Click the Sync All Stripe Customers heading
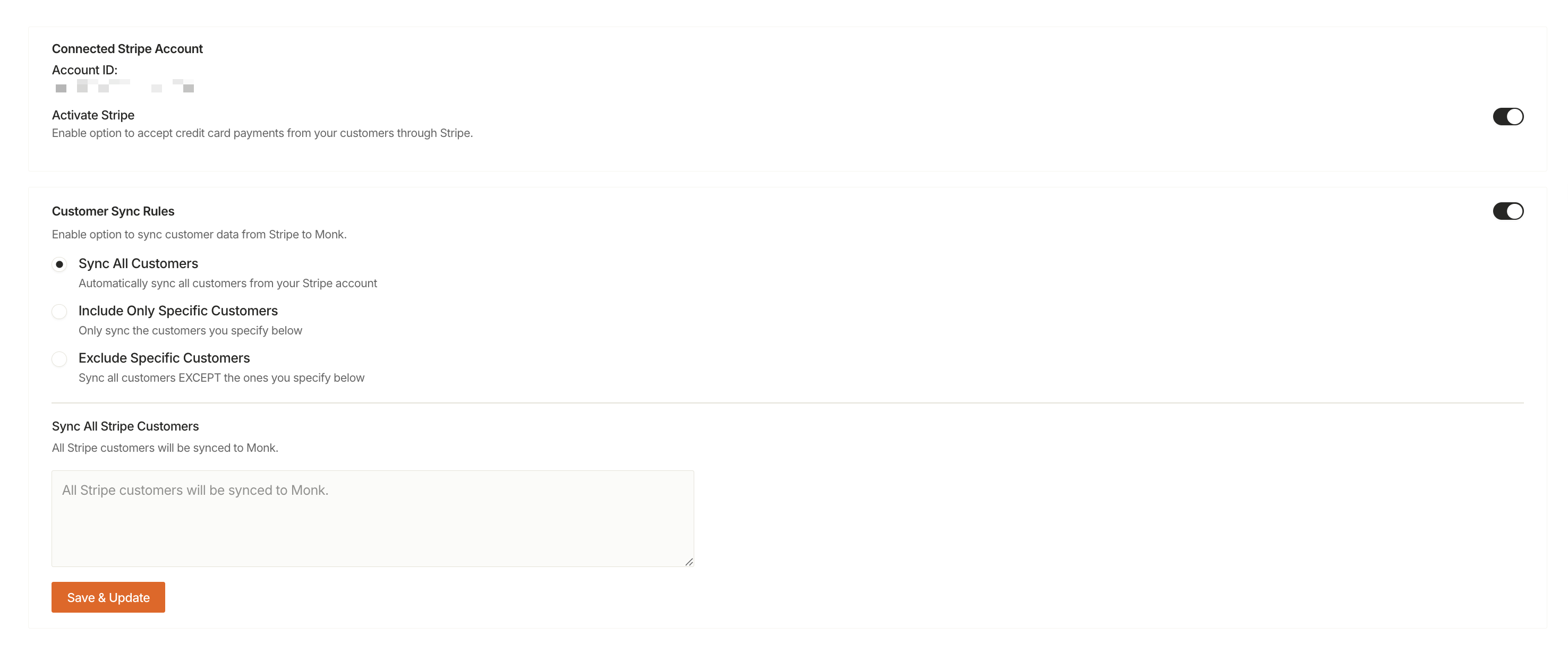The width and height of the screenshot is (1568, 653). coord(125,426)
